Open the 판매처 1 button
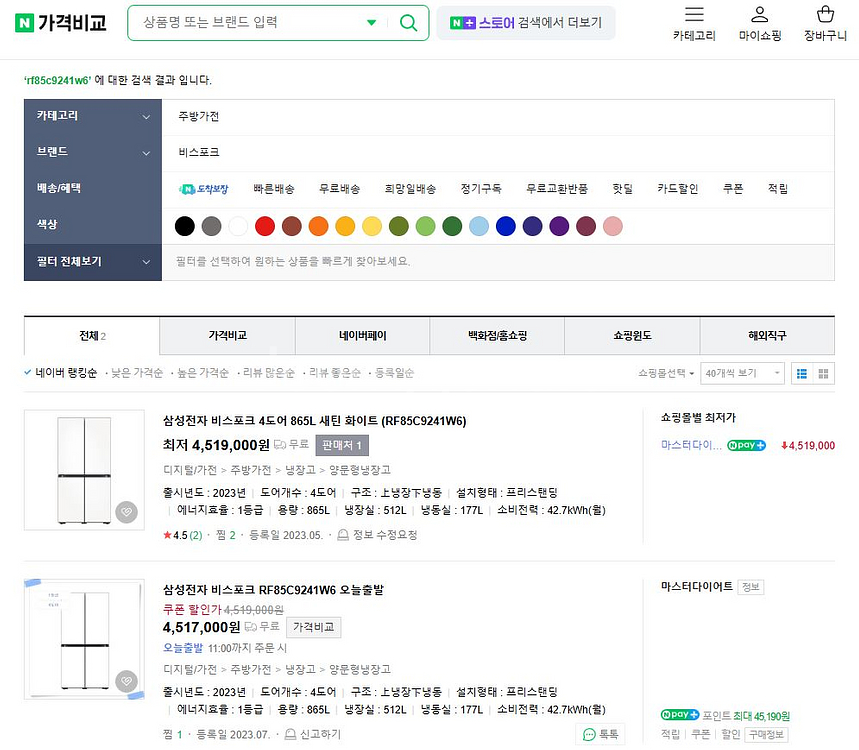Viewport: 859px width, 750px height. click(x=342, y=445)
